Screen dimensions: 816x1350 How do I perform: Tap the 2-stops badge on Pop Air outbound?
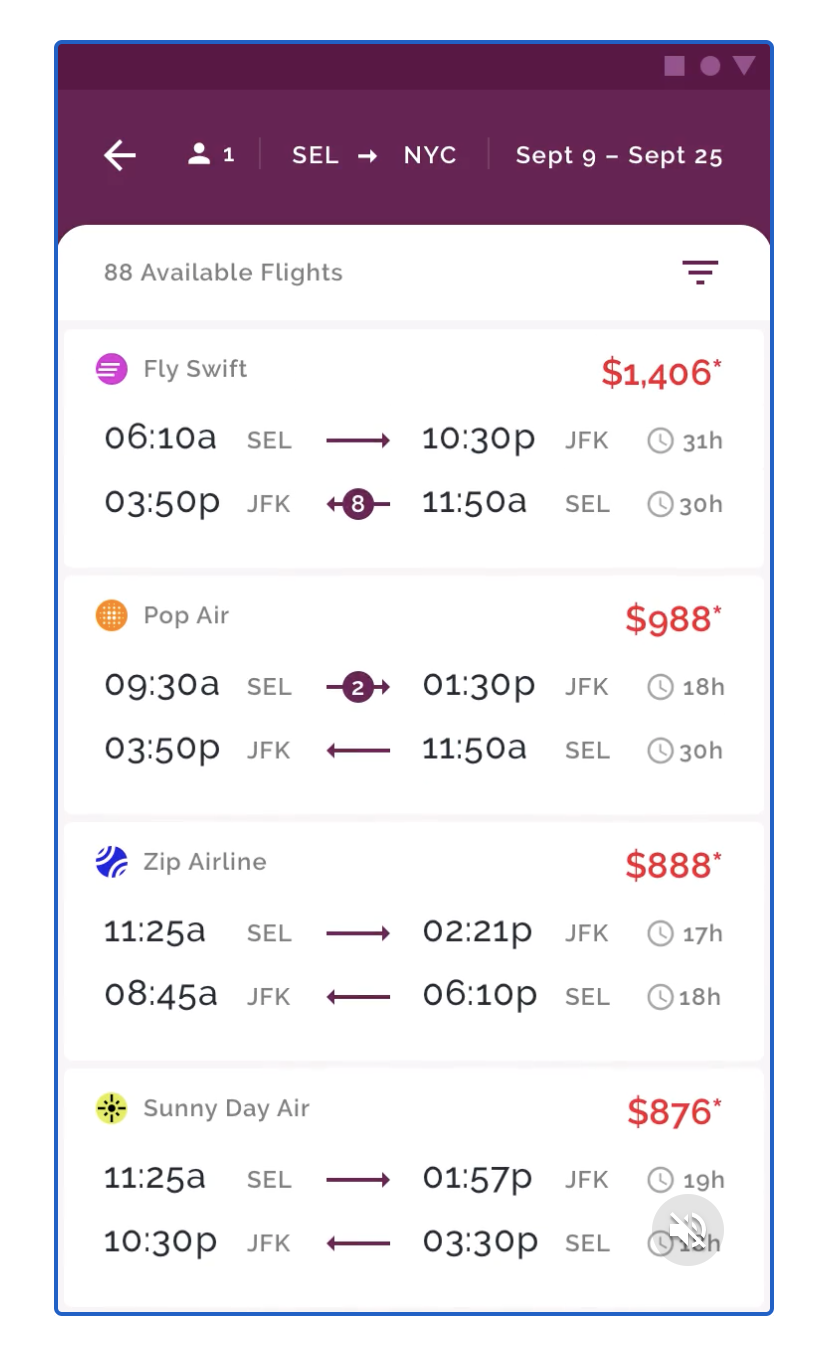coord(358,687)
